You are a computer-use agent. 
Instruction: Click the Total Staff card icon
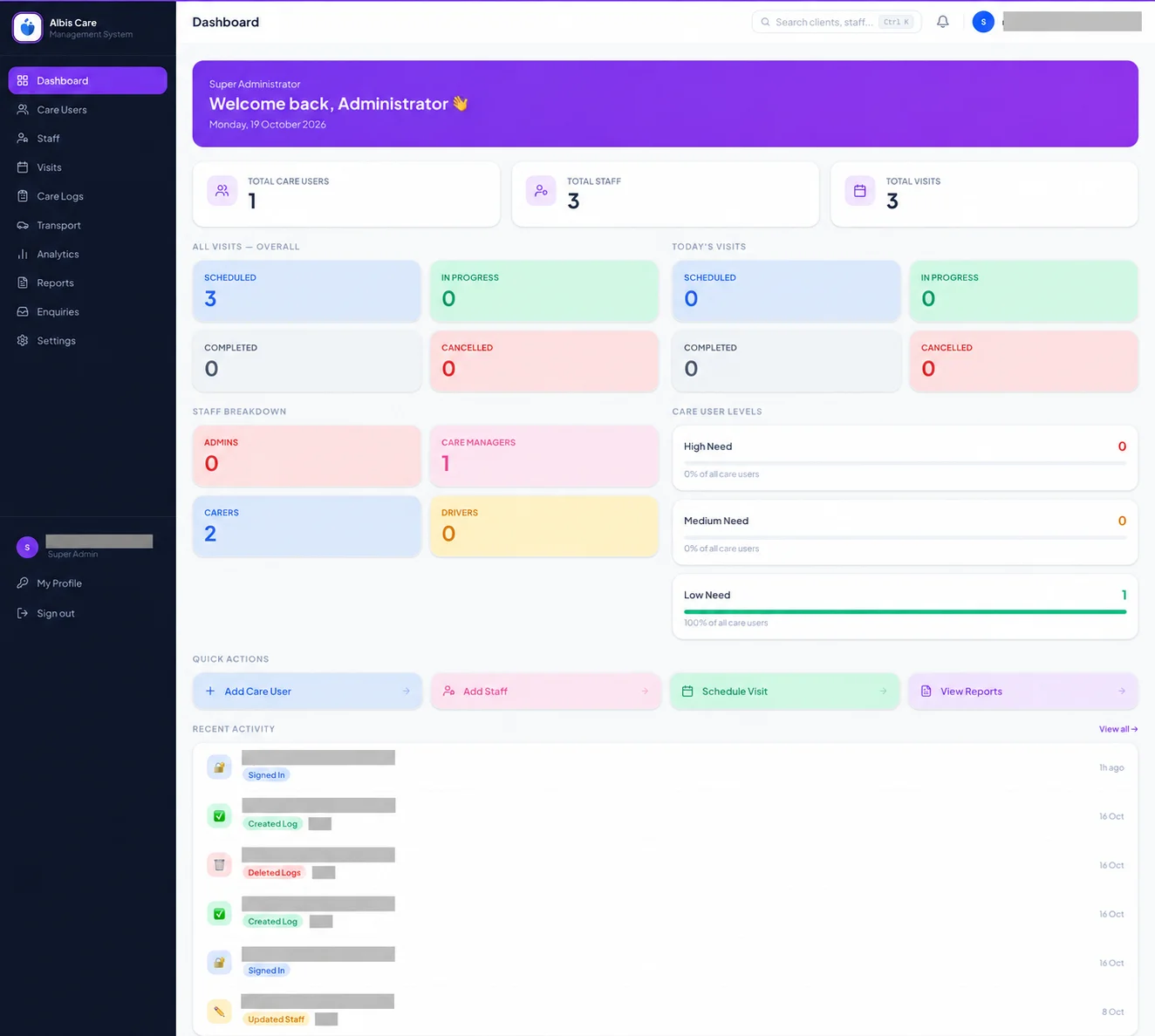(541, 191)
